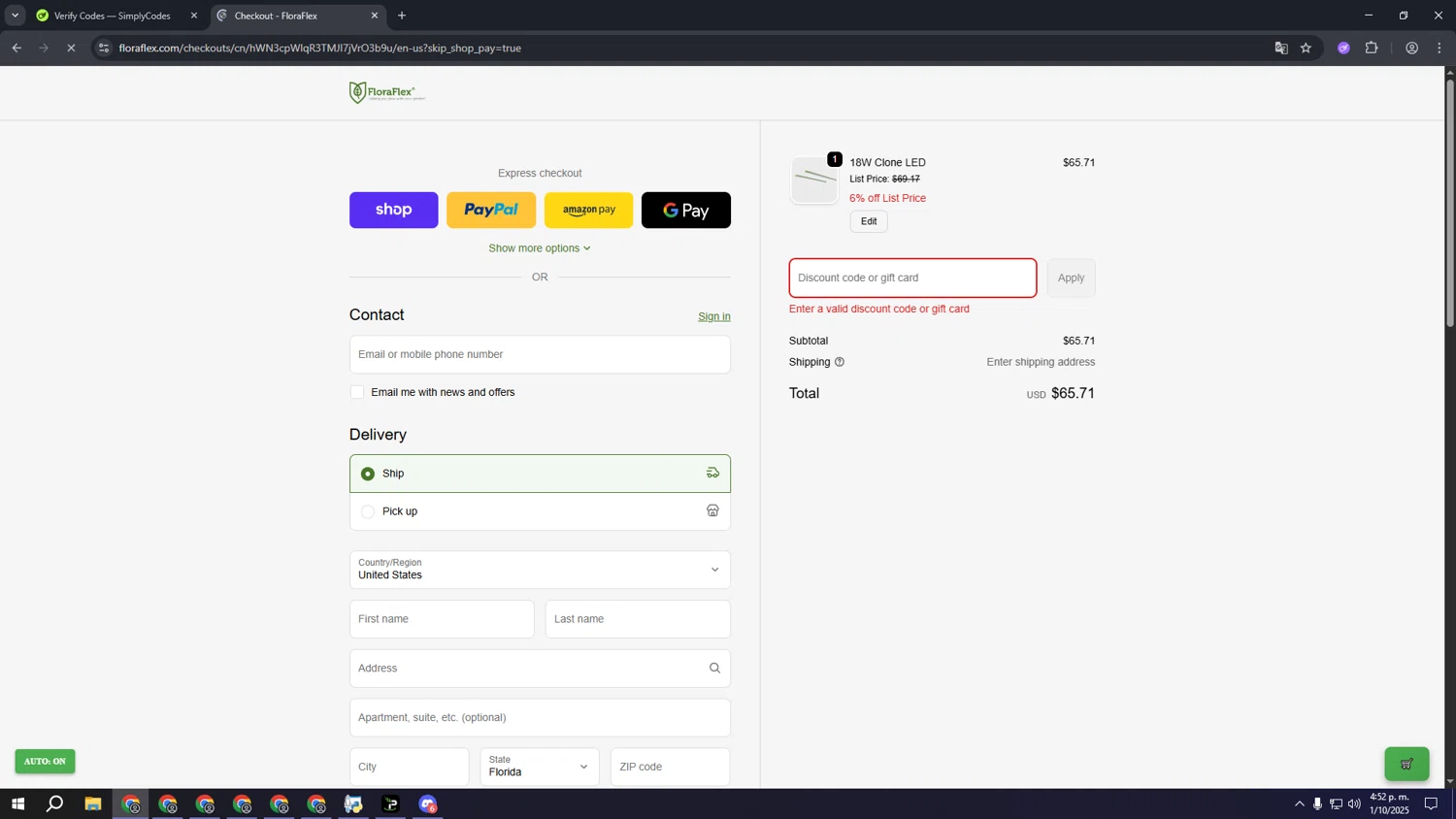This screenshot has height=819, width=1456.
Task: Open Discord from the taskbar
Action: (428, 804)
